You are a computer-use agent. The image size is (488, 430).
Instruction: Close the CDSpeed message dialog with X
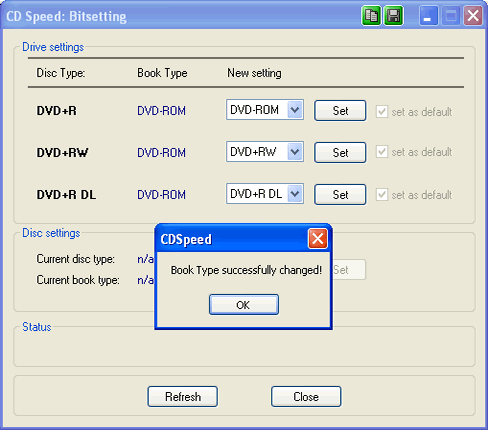click(x=317, y=239)
